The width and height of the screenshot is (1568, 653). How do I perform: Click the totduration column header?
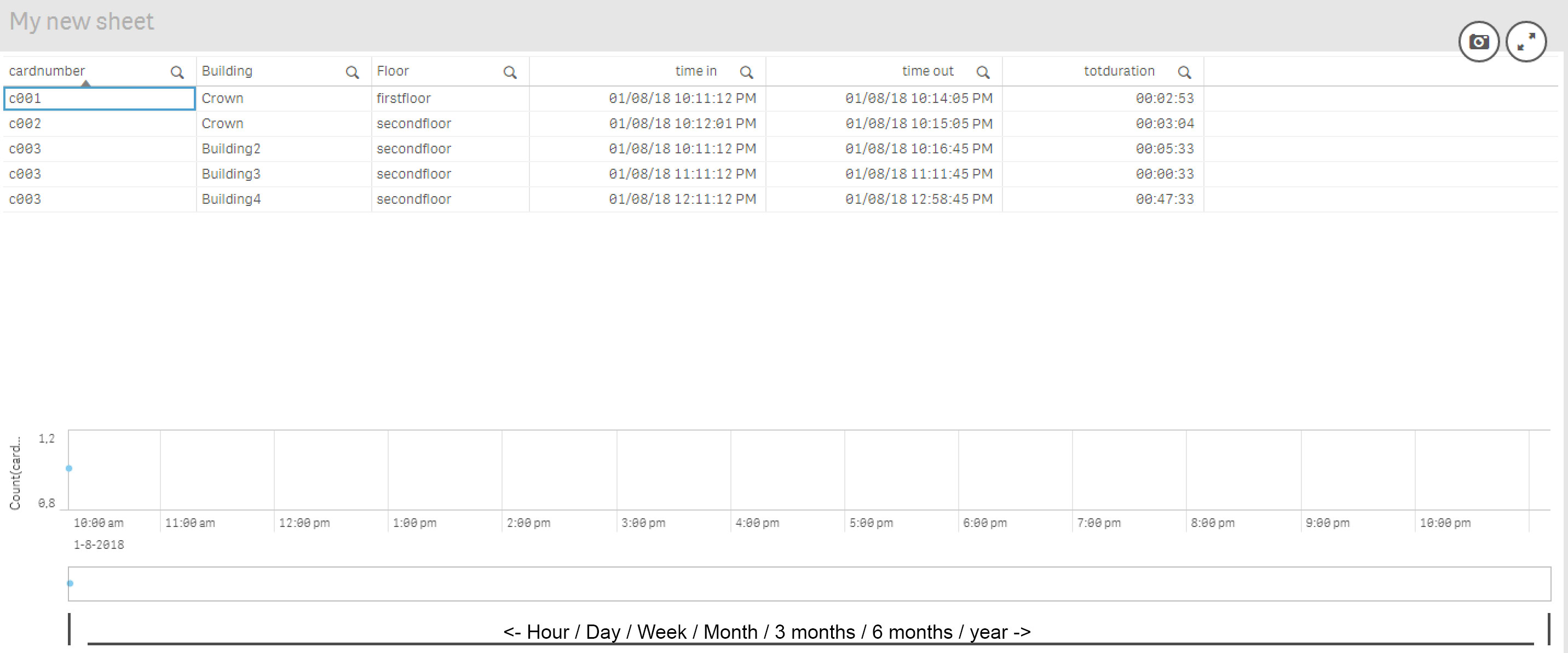tap(1119, 71)
